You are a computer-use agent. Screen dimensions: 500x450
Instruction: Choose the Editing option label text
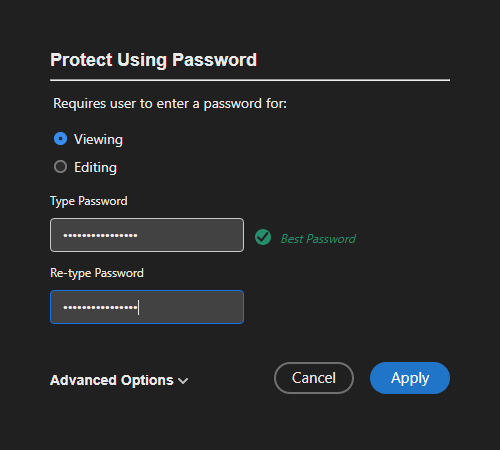click(x=95, y=168)
